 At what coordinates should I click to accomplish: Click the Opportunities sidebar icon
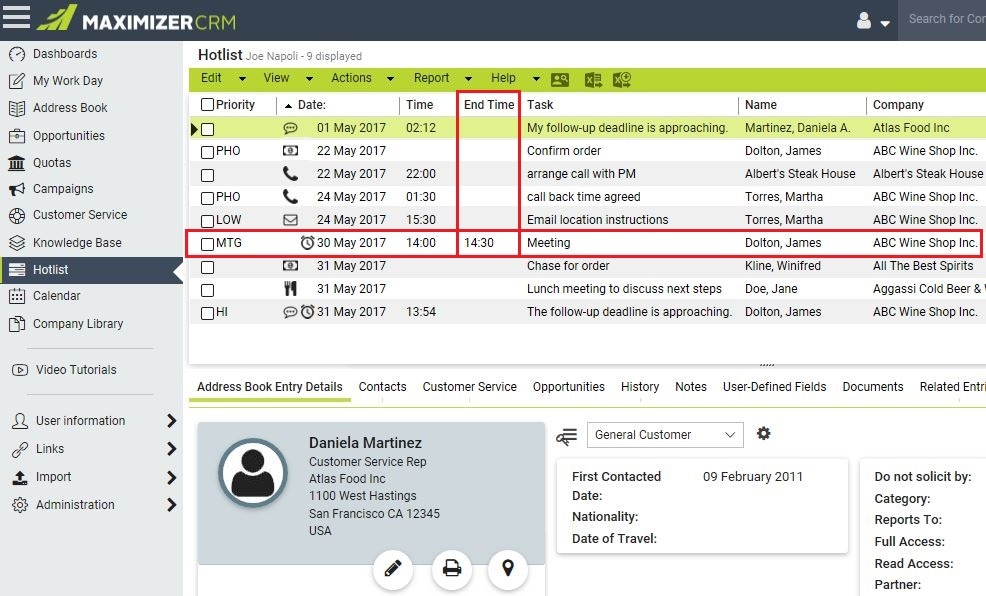click(x=17, y=136)
